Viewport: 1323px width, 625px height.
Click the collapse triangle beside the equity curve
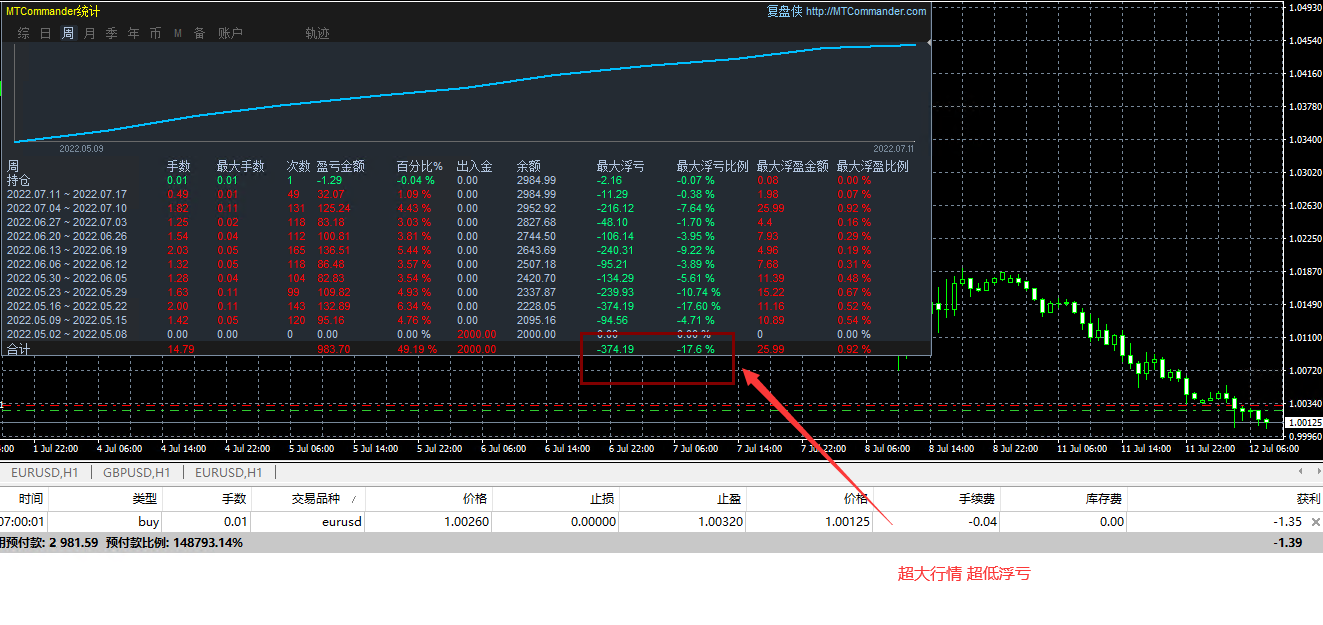point(931,43)
